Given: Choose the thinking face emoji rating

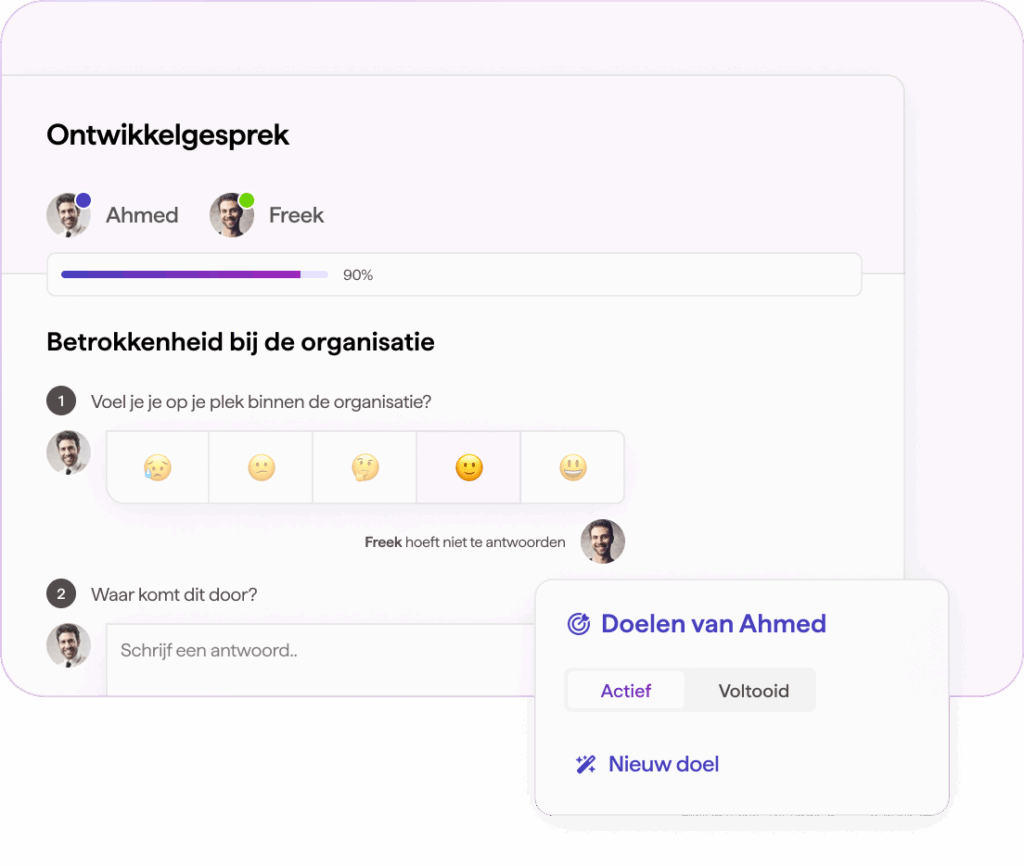Looking at the screenshot, I should pos(365,468).
